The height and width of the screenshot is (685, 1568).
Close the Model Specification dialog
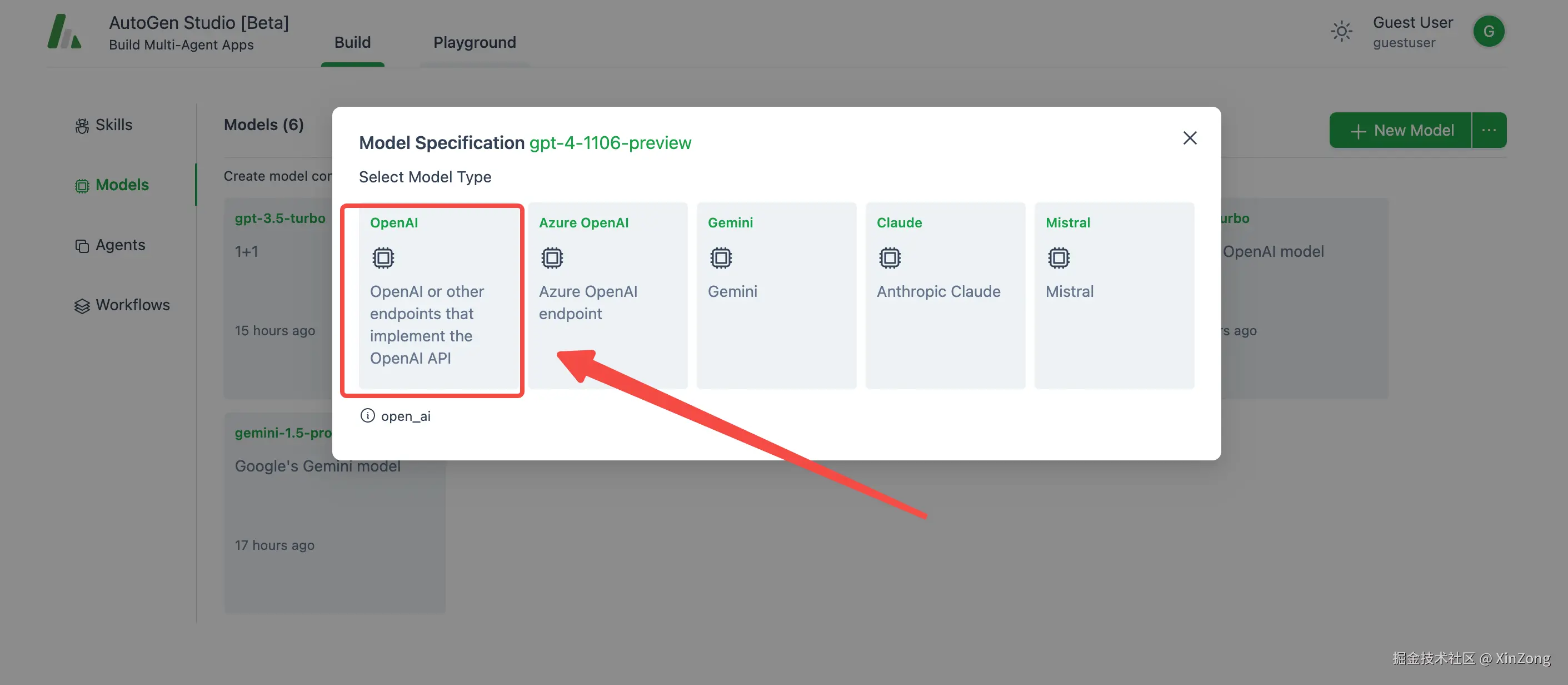coord(1190,138)
